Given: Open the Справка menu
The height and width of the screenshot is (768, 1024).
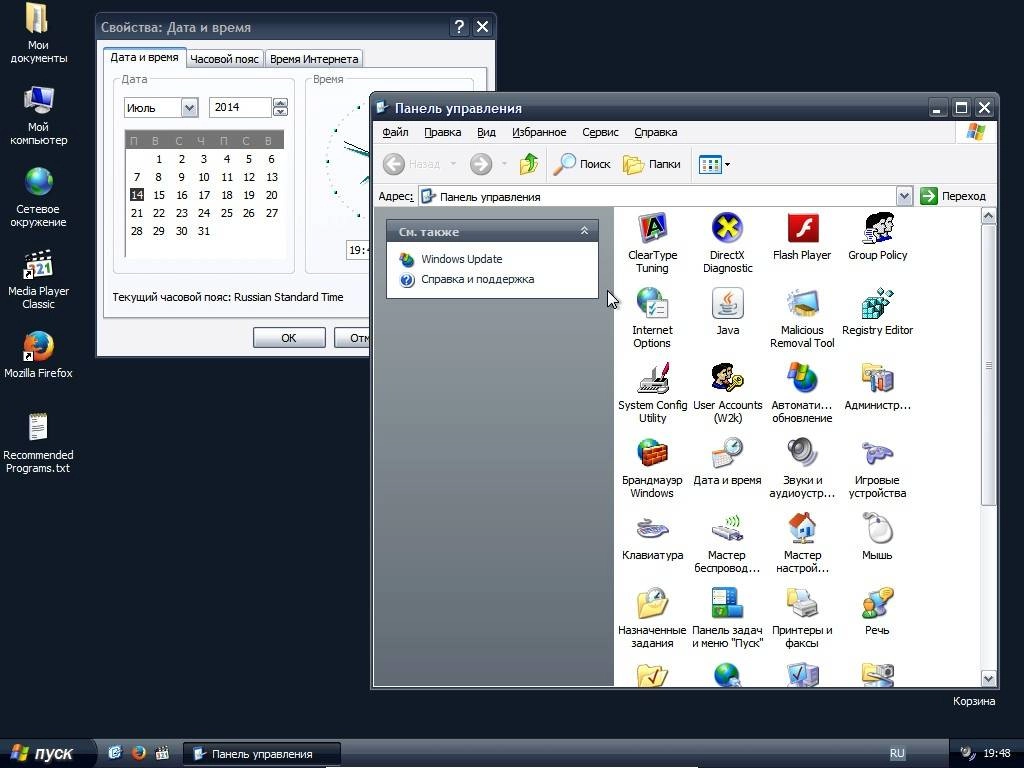Looking at the screenshot, I should [655, 132].
